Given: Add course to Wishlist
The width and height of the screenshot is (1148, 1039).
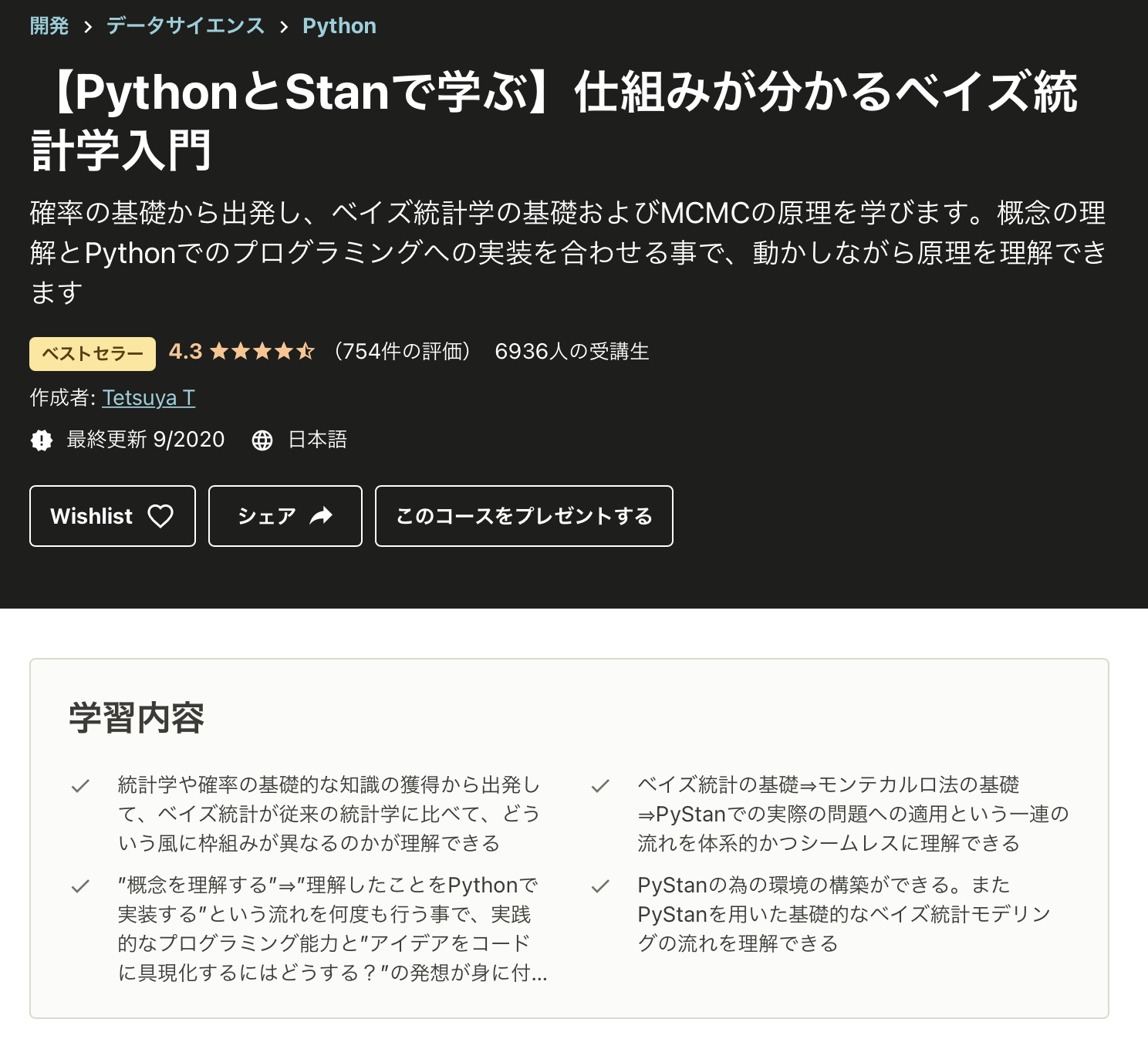Looking at the screenshot, I should [x=113, y=516].
